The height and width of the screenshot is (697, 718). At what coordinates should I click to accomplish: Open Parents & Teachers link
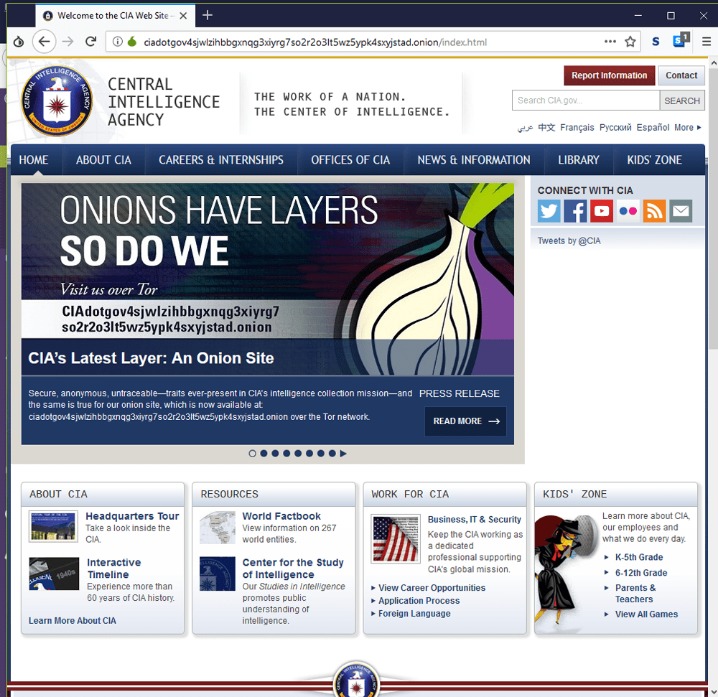click(636, 594)
